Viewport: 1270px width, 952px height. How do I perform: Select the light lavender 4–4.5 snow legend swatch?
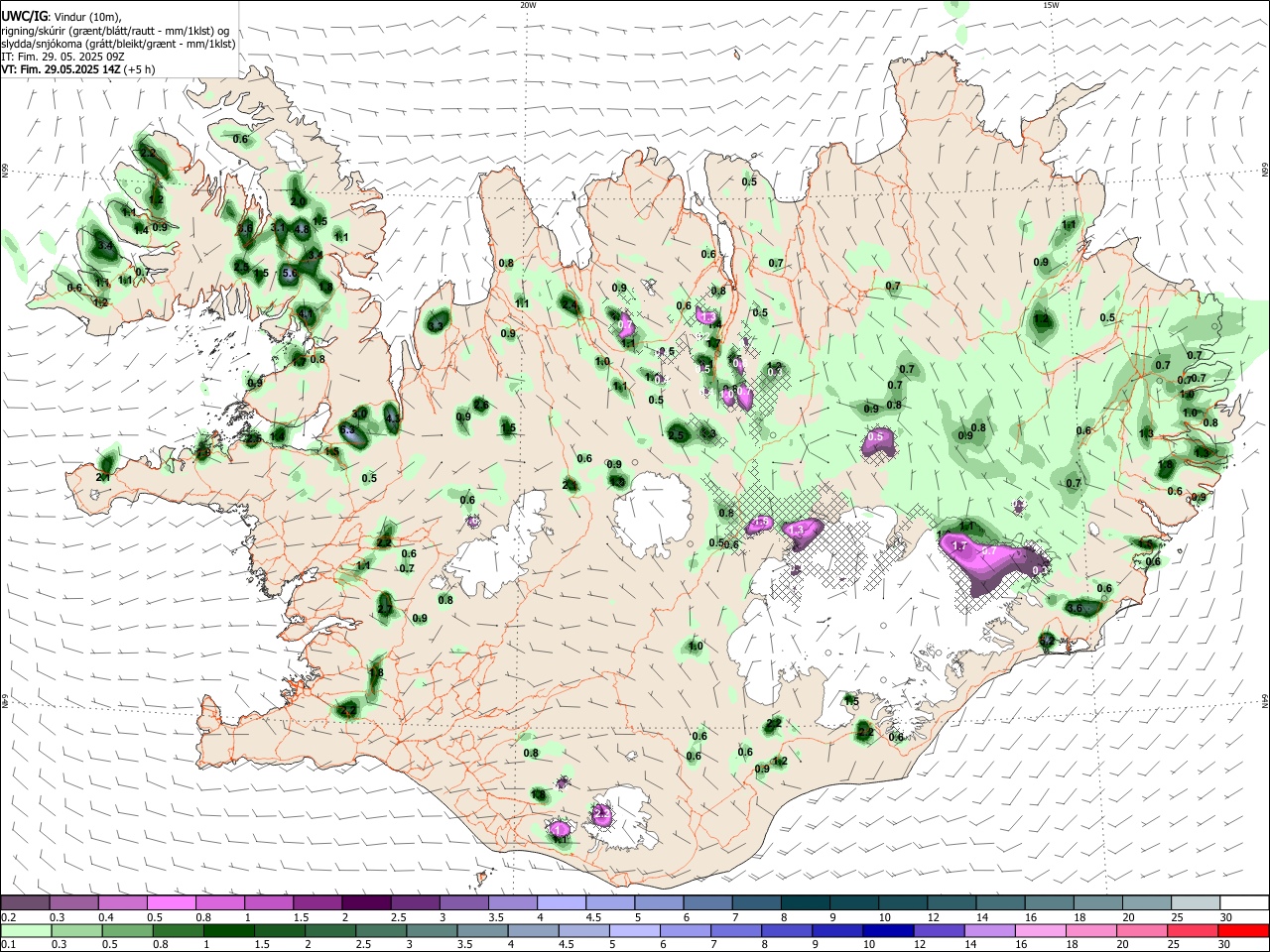click(x=563, y=902)
